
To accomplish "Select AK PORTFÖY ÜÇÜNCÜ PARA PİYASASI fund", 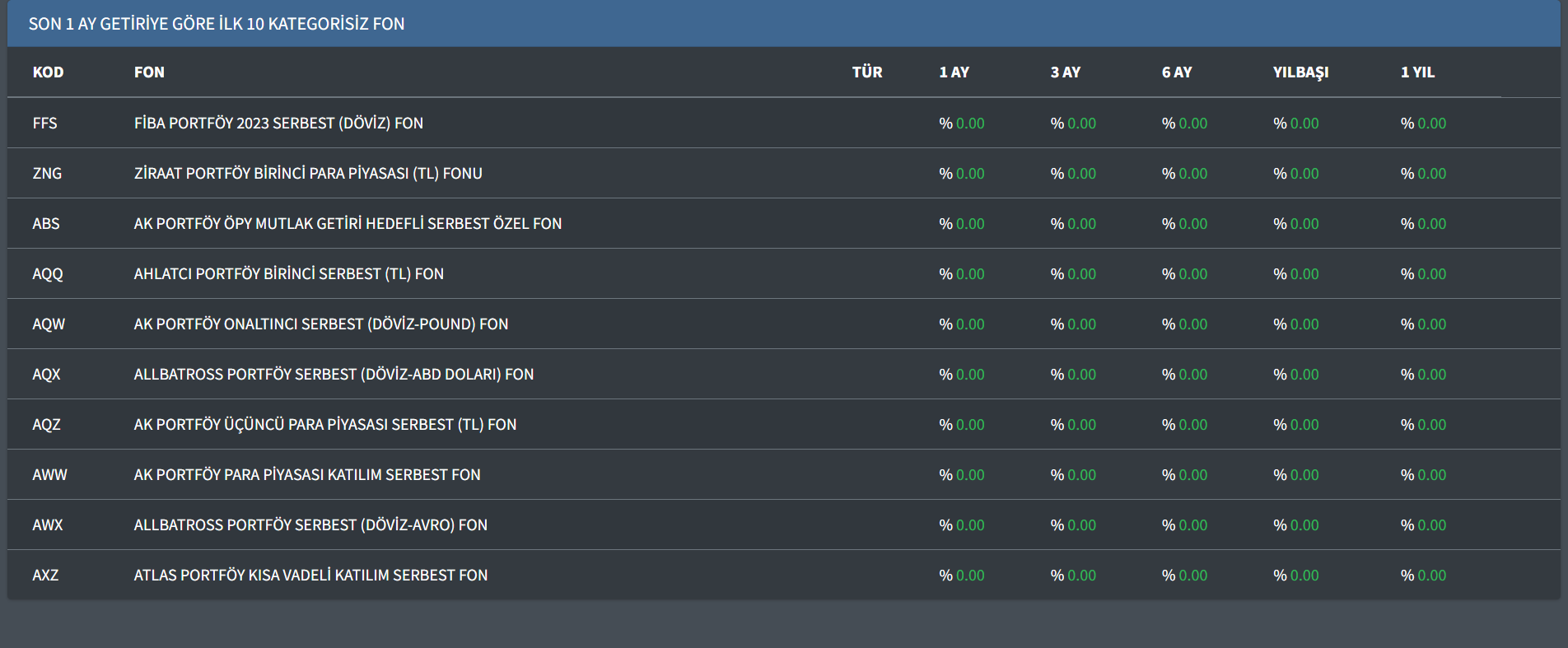I will 324,425.
